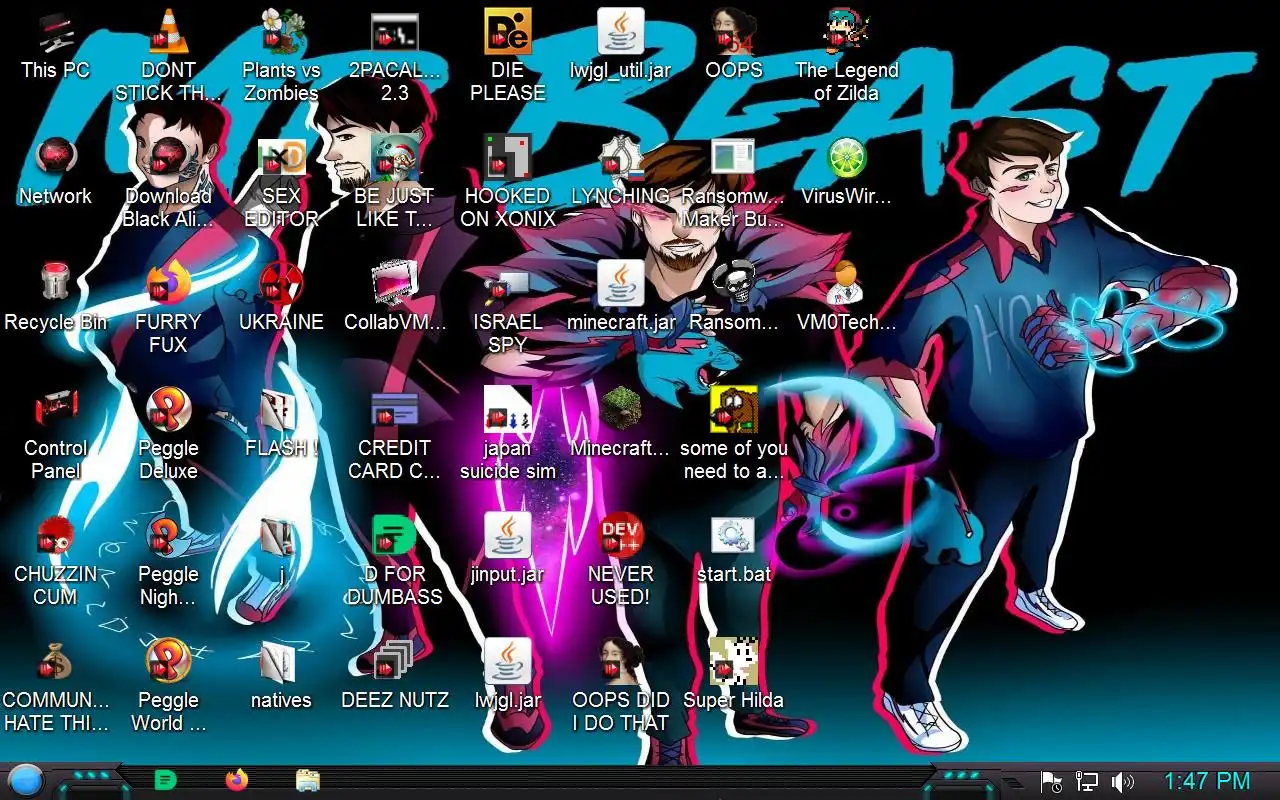Open the Firefox FURRY FUX shortcut
This screenshot has height=800, width=1280.
point(168,285)
